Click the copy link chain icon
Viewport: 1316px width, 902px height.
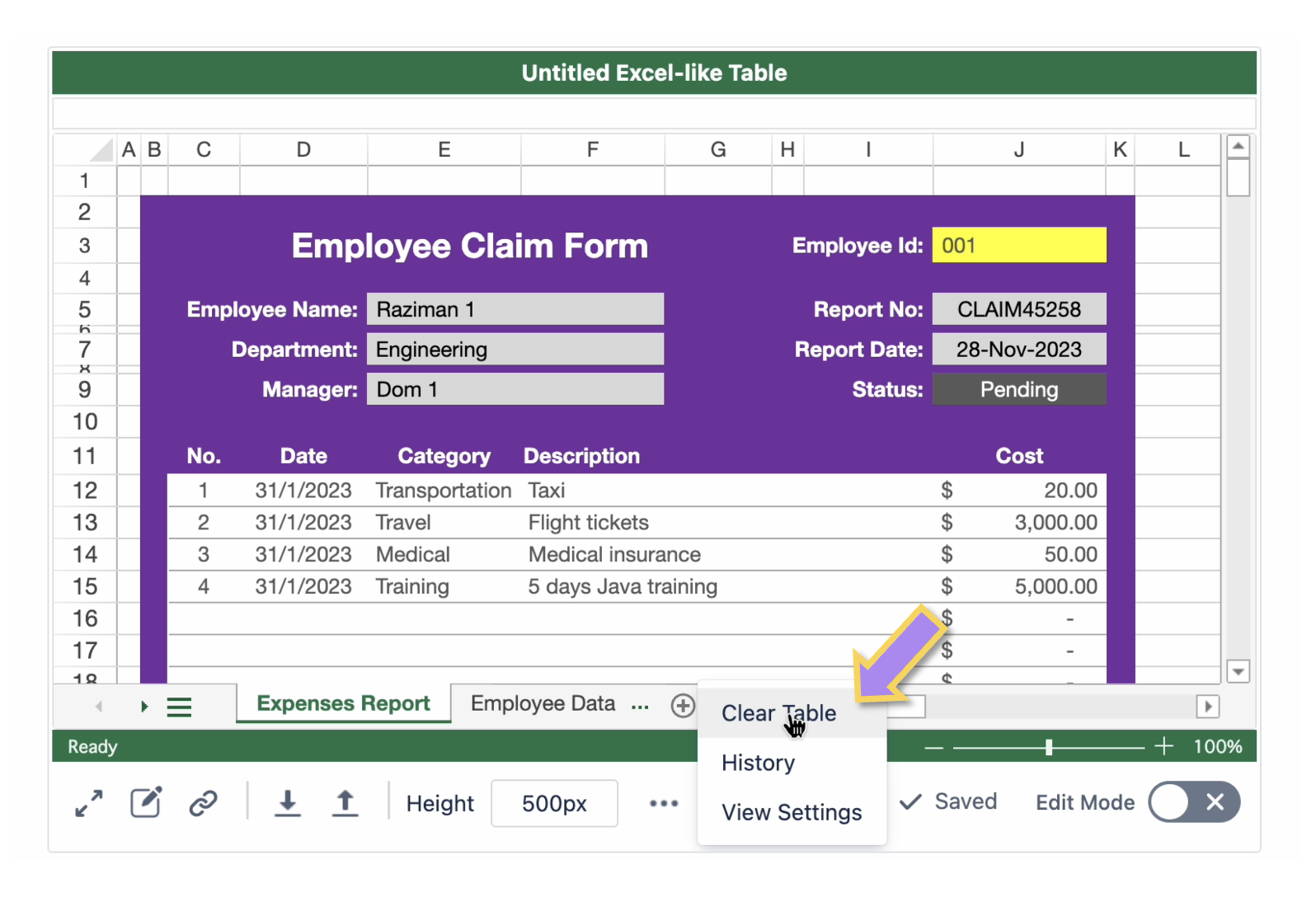tap(203, 803)
